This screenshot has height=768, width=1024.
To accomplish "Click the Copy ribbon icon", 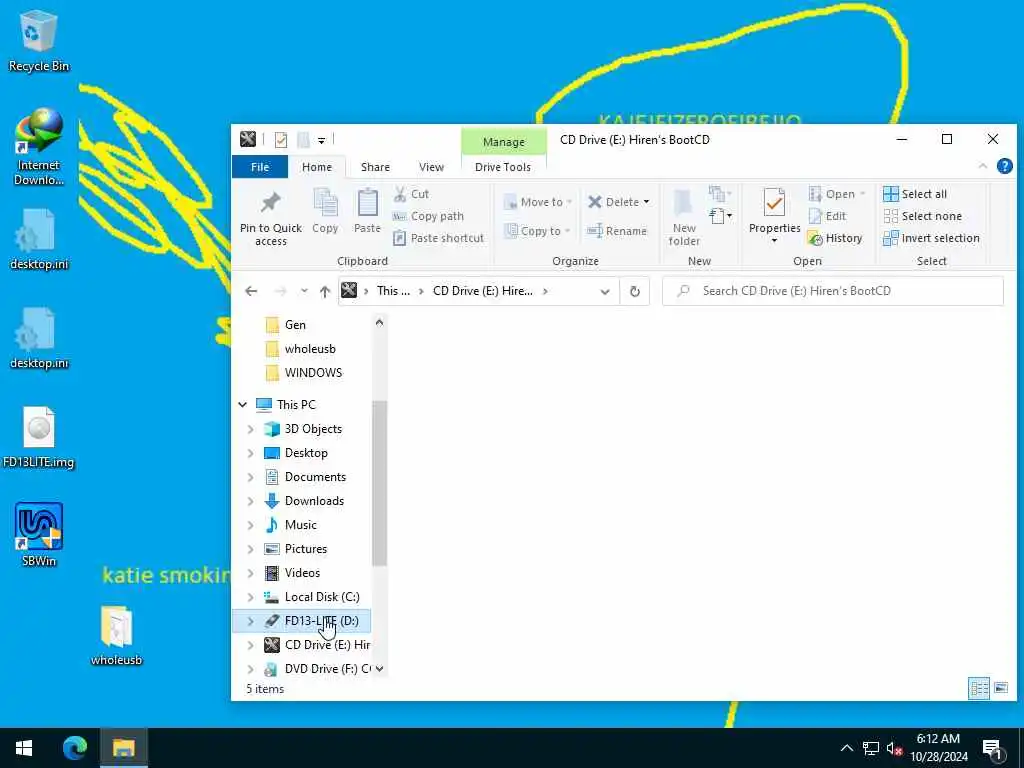I will [325, 210].
